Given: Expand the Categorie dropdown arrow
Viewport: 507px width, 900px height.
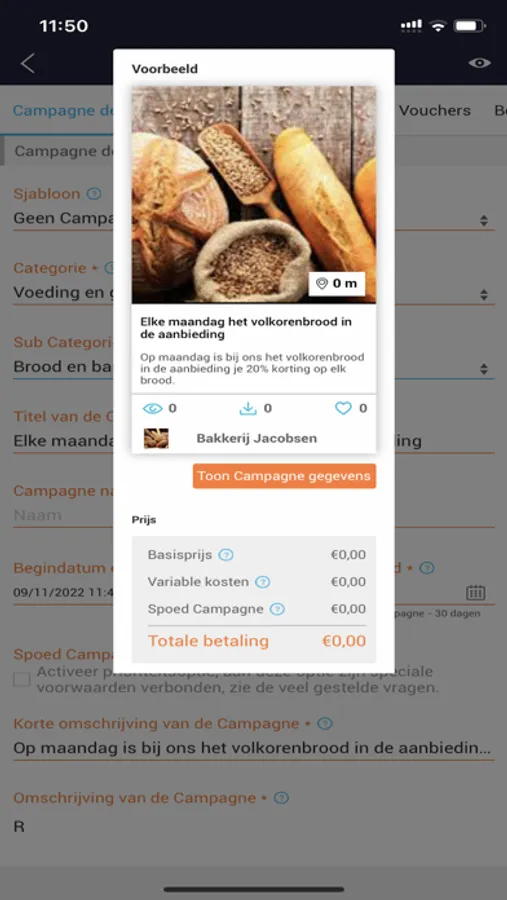Looking at the screenshot, I should coord(484,294).
